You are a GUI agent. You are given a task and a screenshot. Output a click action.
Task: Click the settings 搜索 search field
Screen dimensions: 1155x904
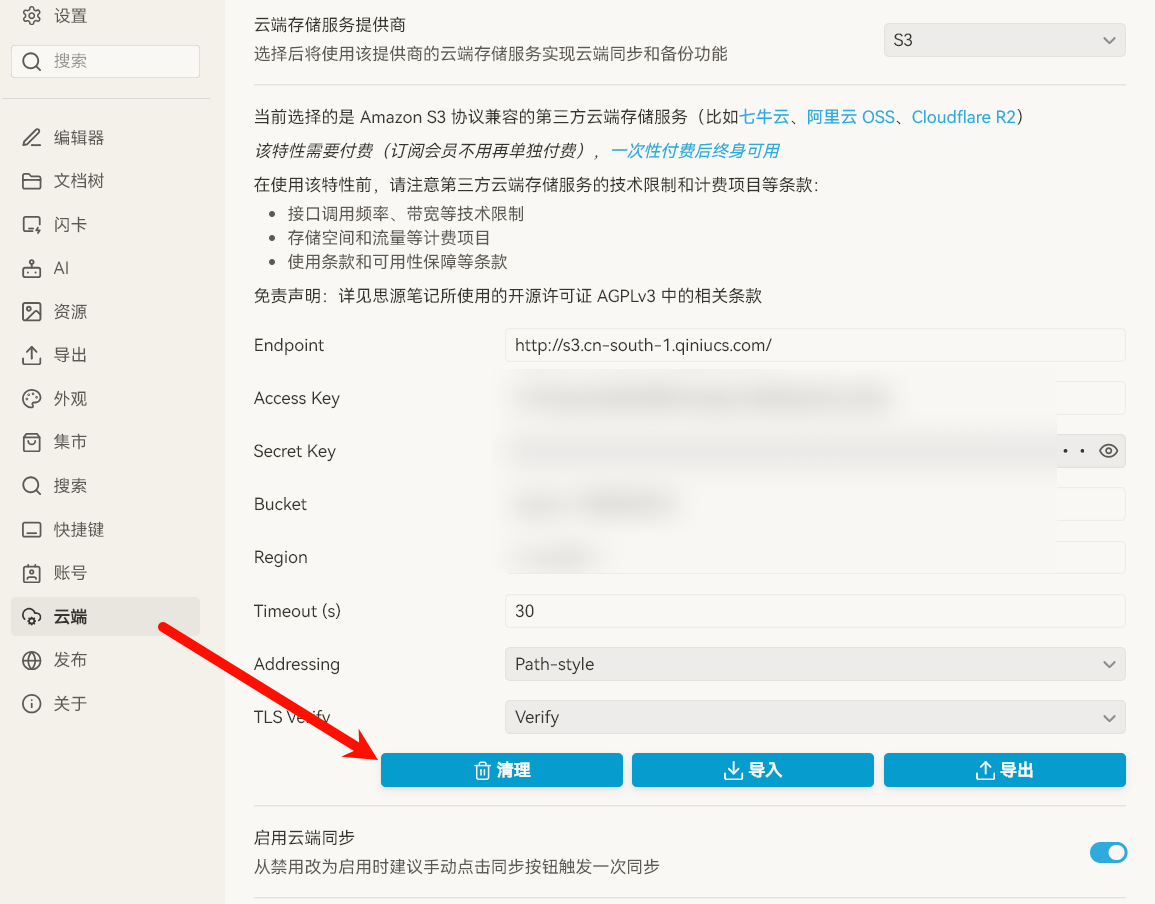pyautogui.click(x=105, y=61)
